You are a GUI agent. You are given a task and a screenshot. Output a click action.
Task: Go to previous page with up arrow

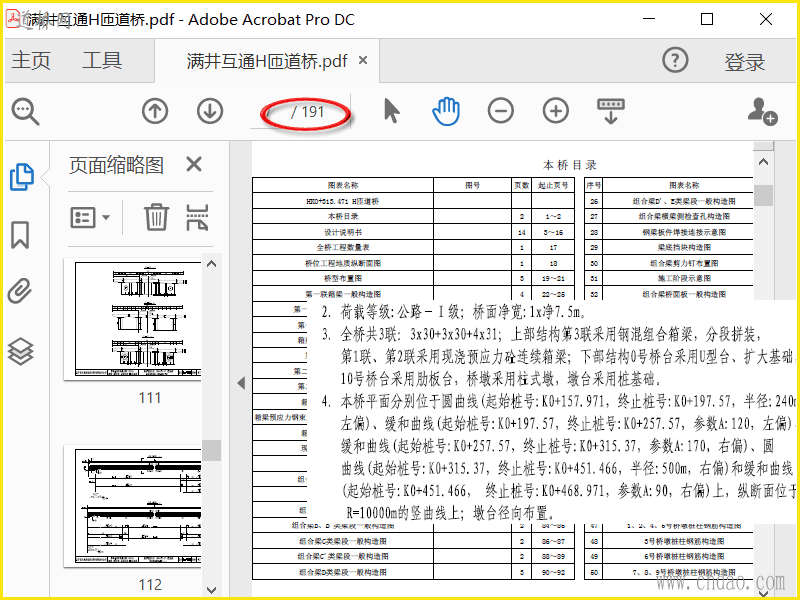pyautogui.click(x=155, y=111)
